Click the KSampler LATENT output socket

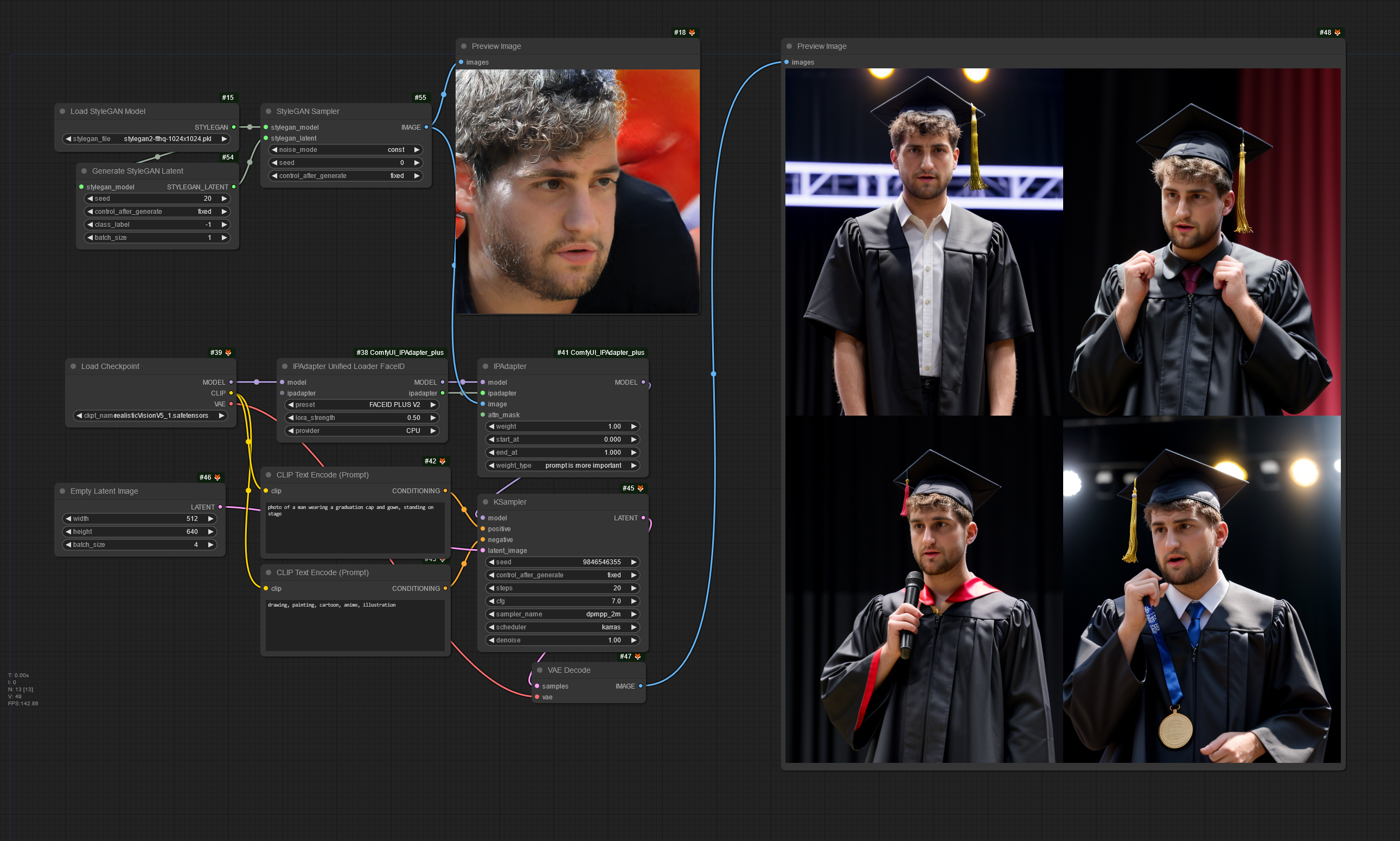point(643,518)
